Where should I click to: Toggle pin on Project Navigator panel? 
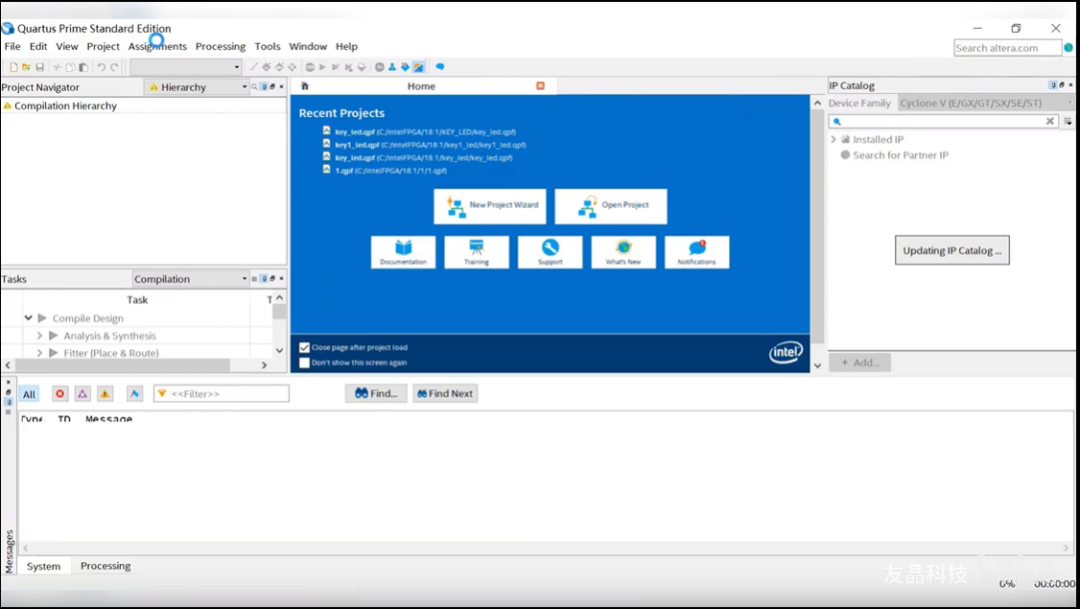coord(264,87)
